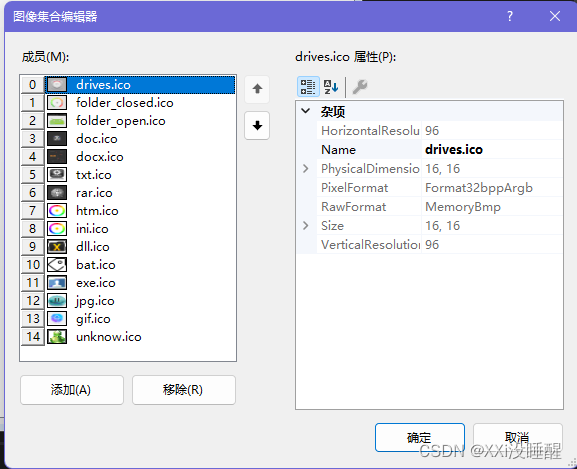
Task: Click the move down arrow button
Action: coord(257,125)
